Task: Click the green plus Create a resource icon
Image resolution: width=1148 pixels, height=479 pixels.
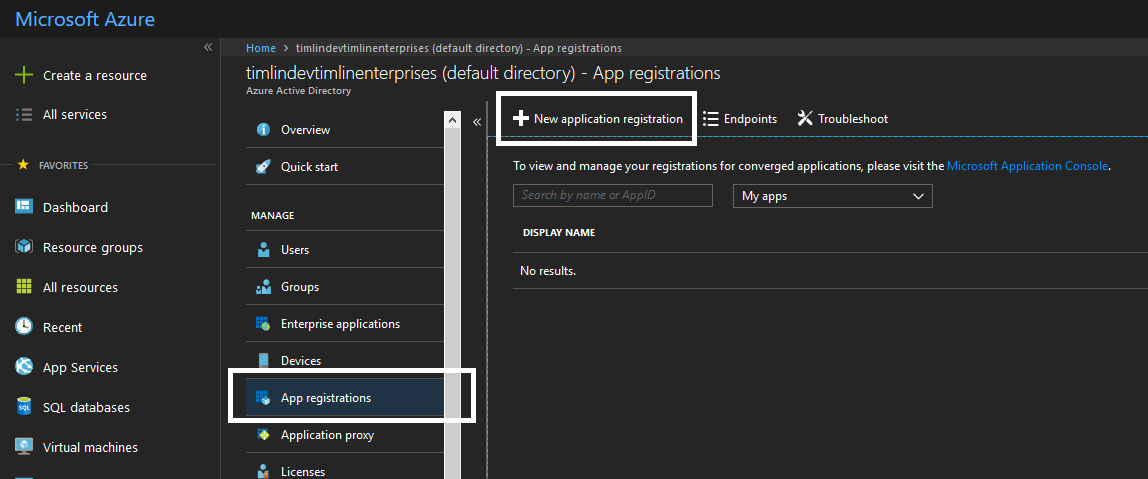Action: tap(24, 75)
